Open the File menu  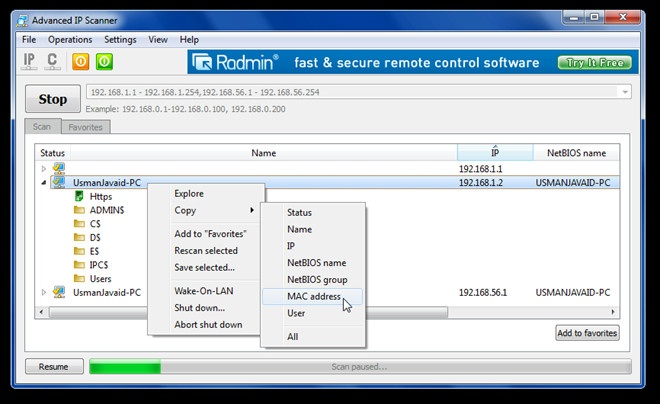click(29, 40)
